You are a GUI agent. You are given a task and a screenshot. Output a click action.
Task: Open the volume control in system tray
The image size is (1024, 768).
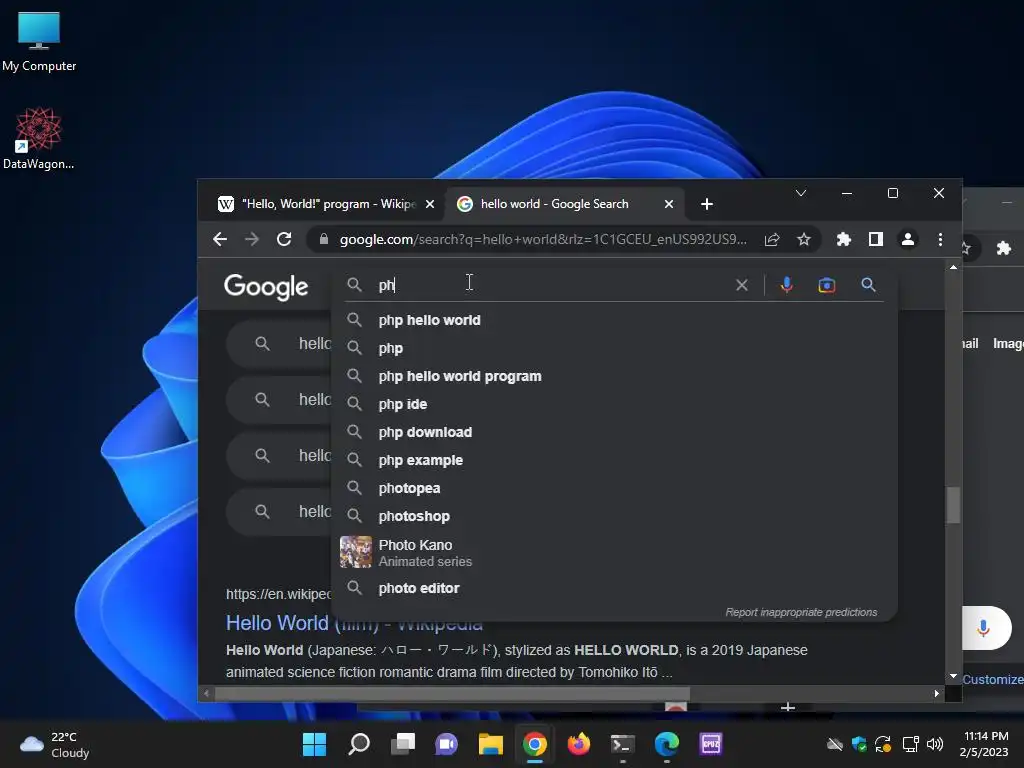tap(935, 744)
